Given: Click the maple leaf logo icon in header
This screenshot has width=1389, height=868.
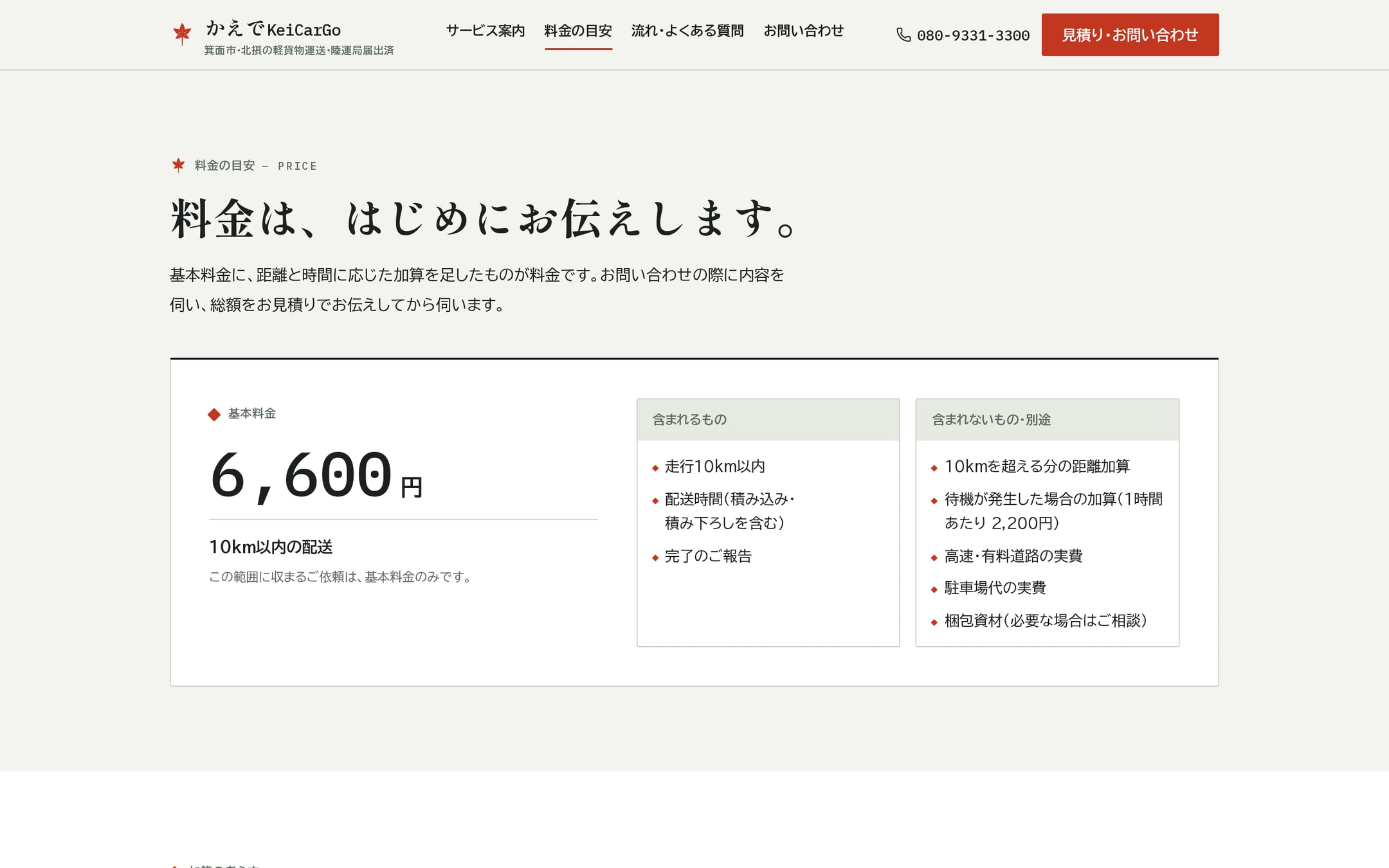Looking at the screenshot, I should pyautogui.click(x=182, y=34).
